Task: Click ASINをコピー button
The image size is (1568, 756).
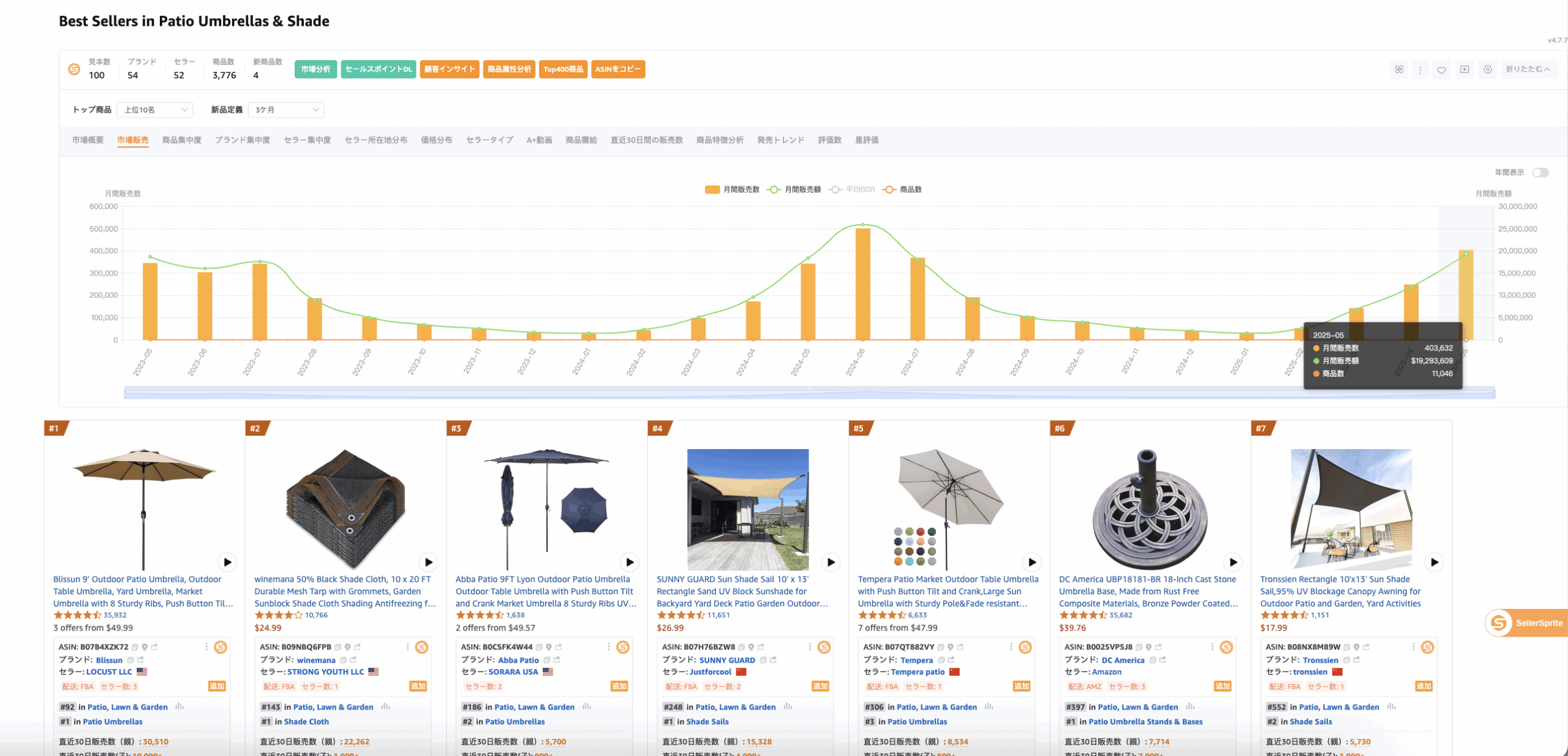Action: point(618,69)
